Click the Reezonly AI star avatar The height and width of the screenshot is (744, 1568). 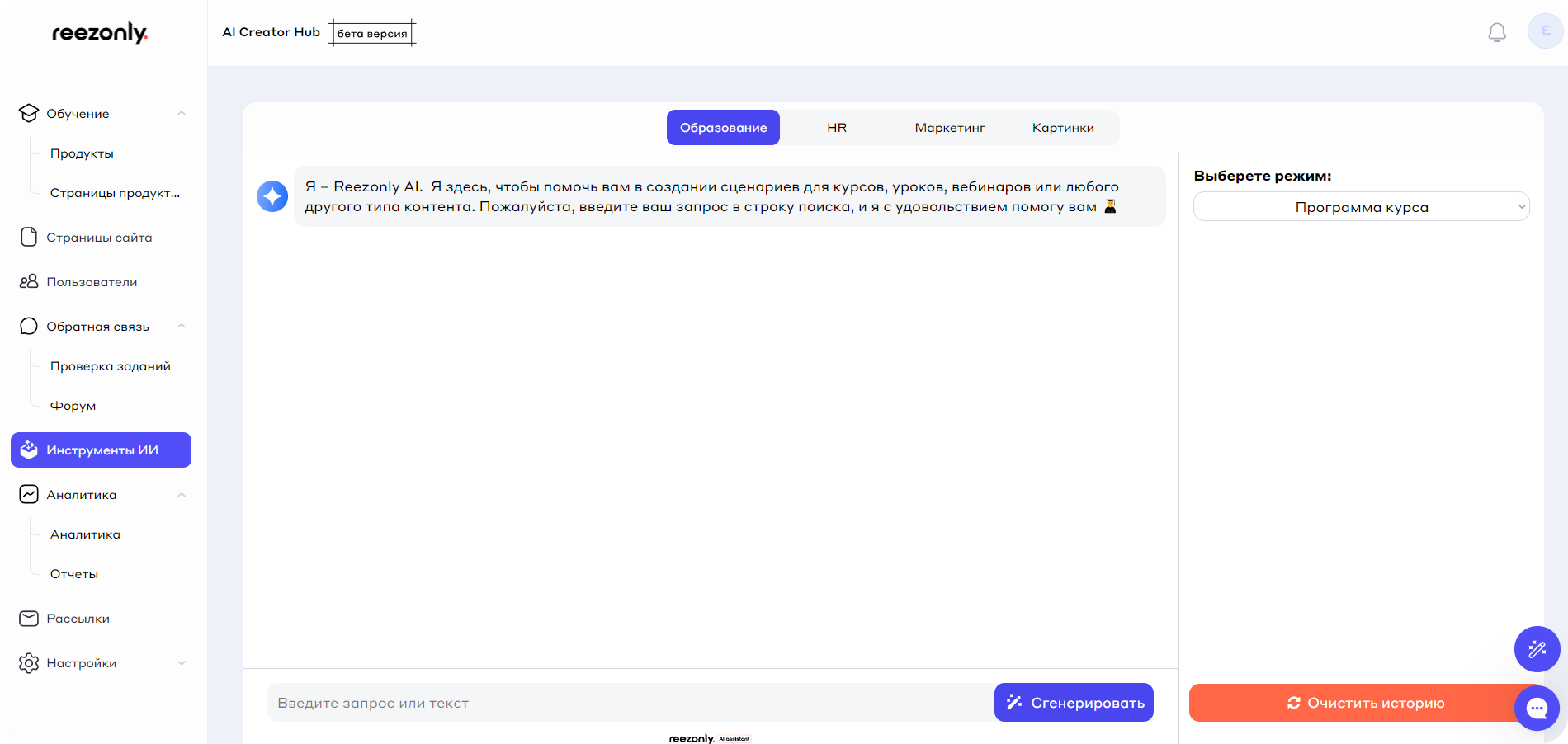[272, 196]
